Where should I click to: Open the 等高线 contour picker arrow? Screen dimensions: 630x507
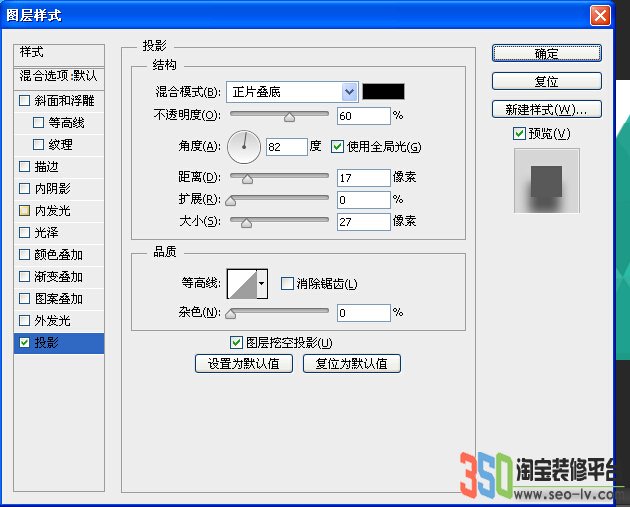(x=262, y=284)
